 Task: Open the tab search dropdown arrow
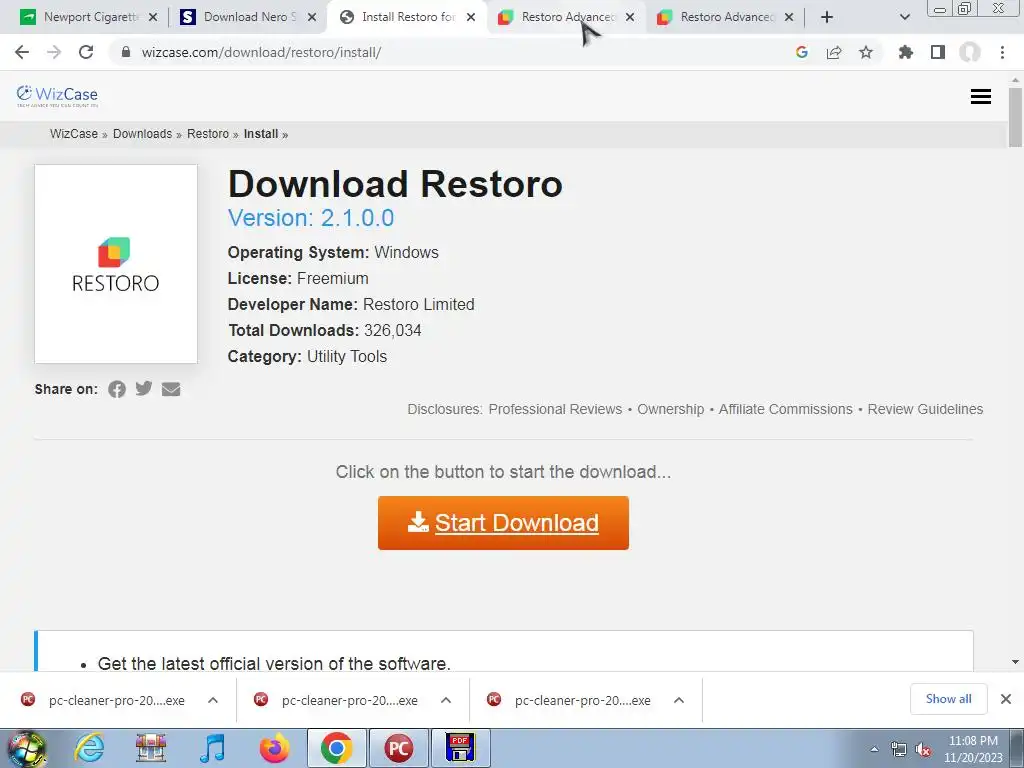coord(904,17)
